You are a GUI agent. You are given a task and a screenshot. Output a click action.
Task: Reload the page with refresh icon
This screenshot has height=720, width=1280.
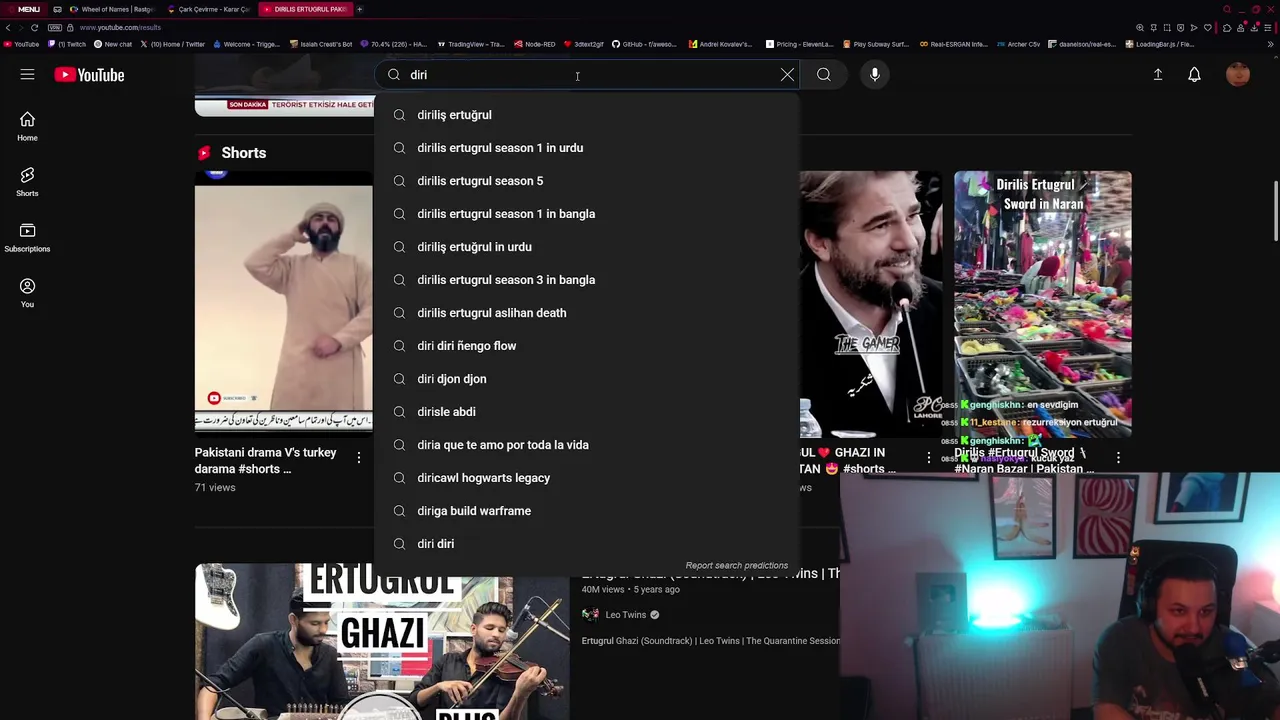[x=34, y=27]
